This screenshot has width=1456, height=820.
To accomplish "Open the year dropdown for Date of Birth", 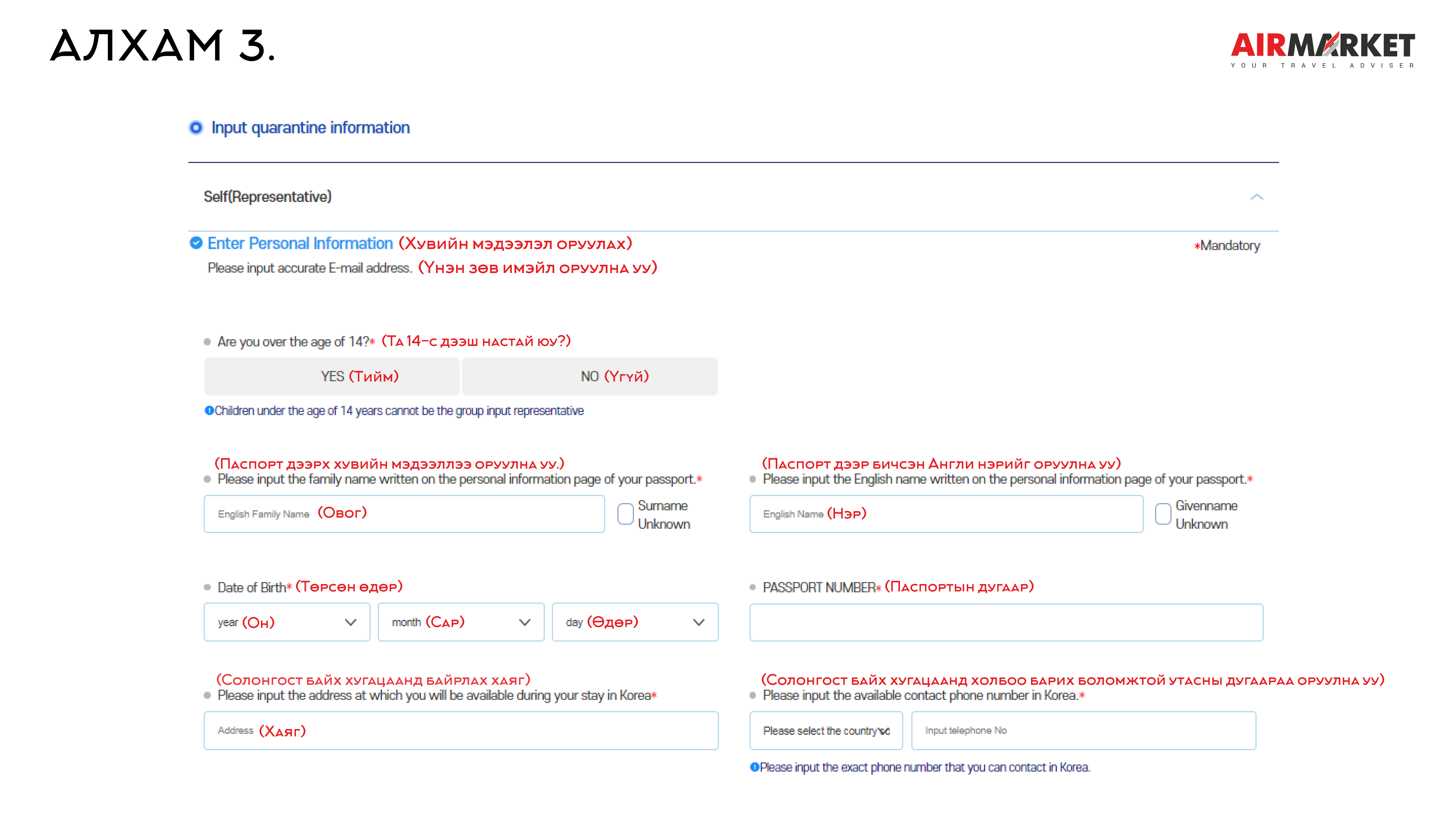I will coord(287,622).
